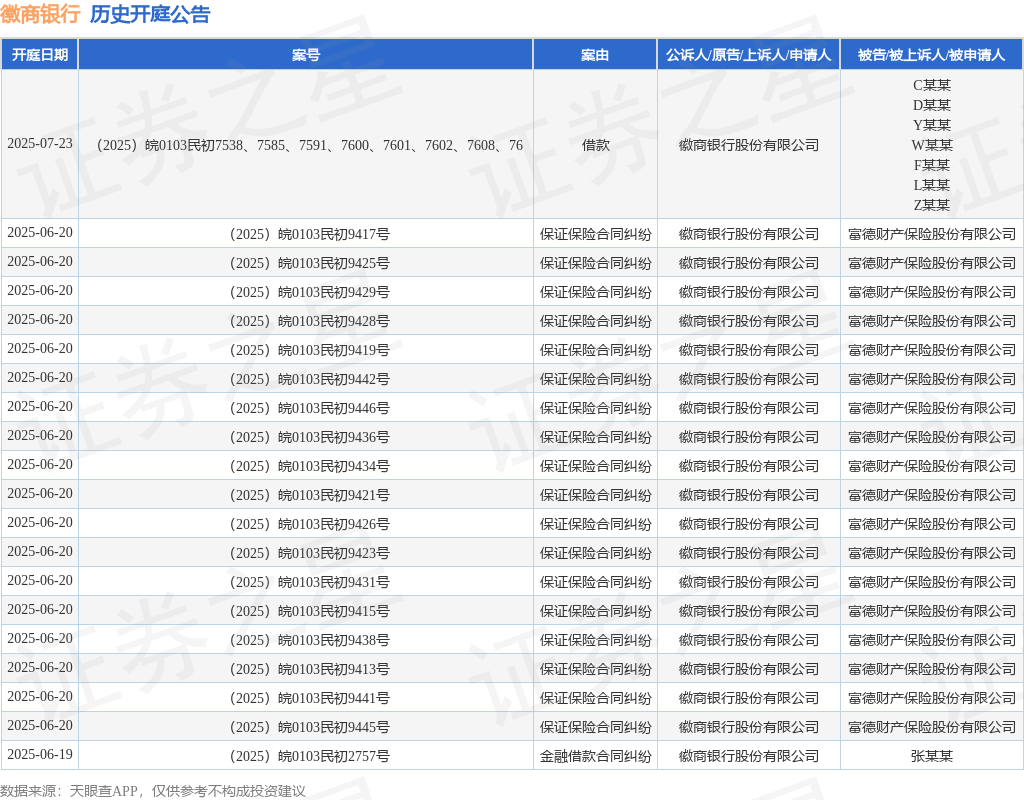Click the date 2025-07-23
Screen dimensions: 1024x800
40,144
